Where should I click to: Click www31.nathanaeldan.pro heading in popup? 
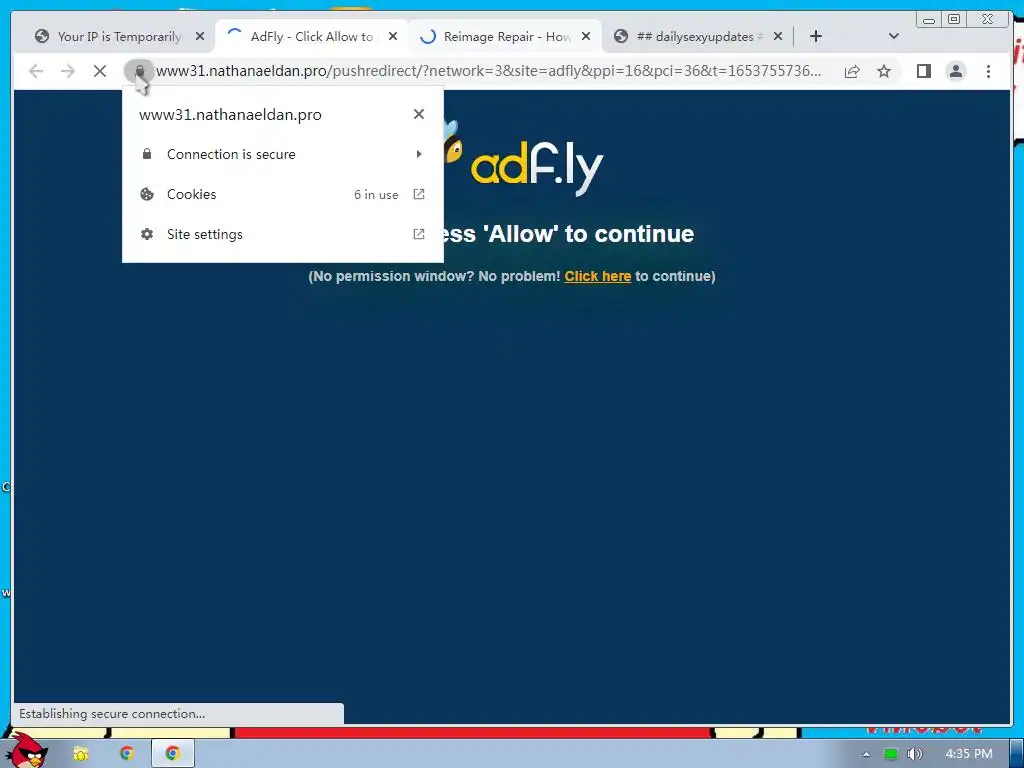[x=230, y=115]
